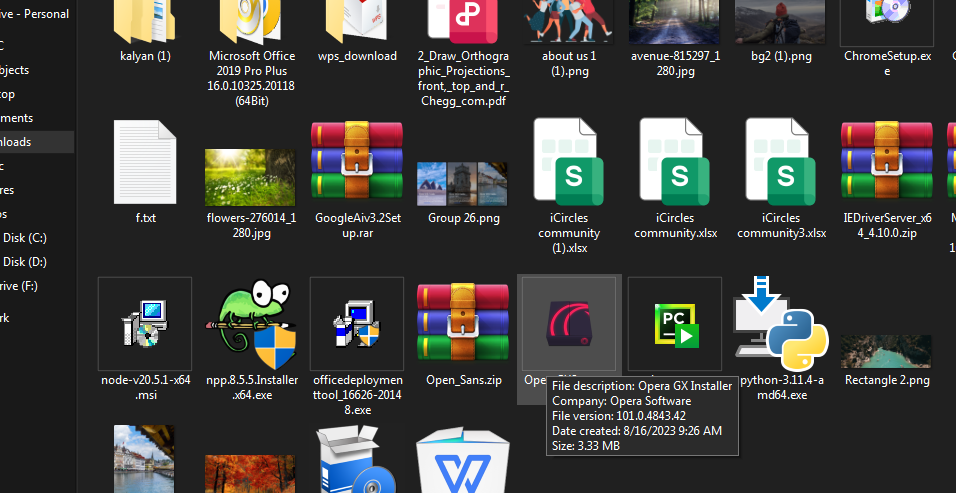
Task: Open Drive (F:) in the sidebar
Action: [20, 286]
